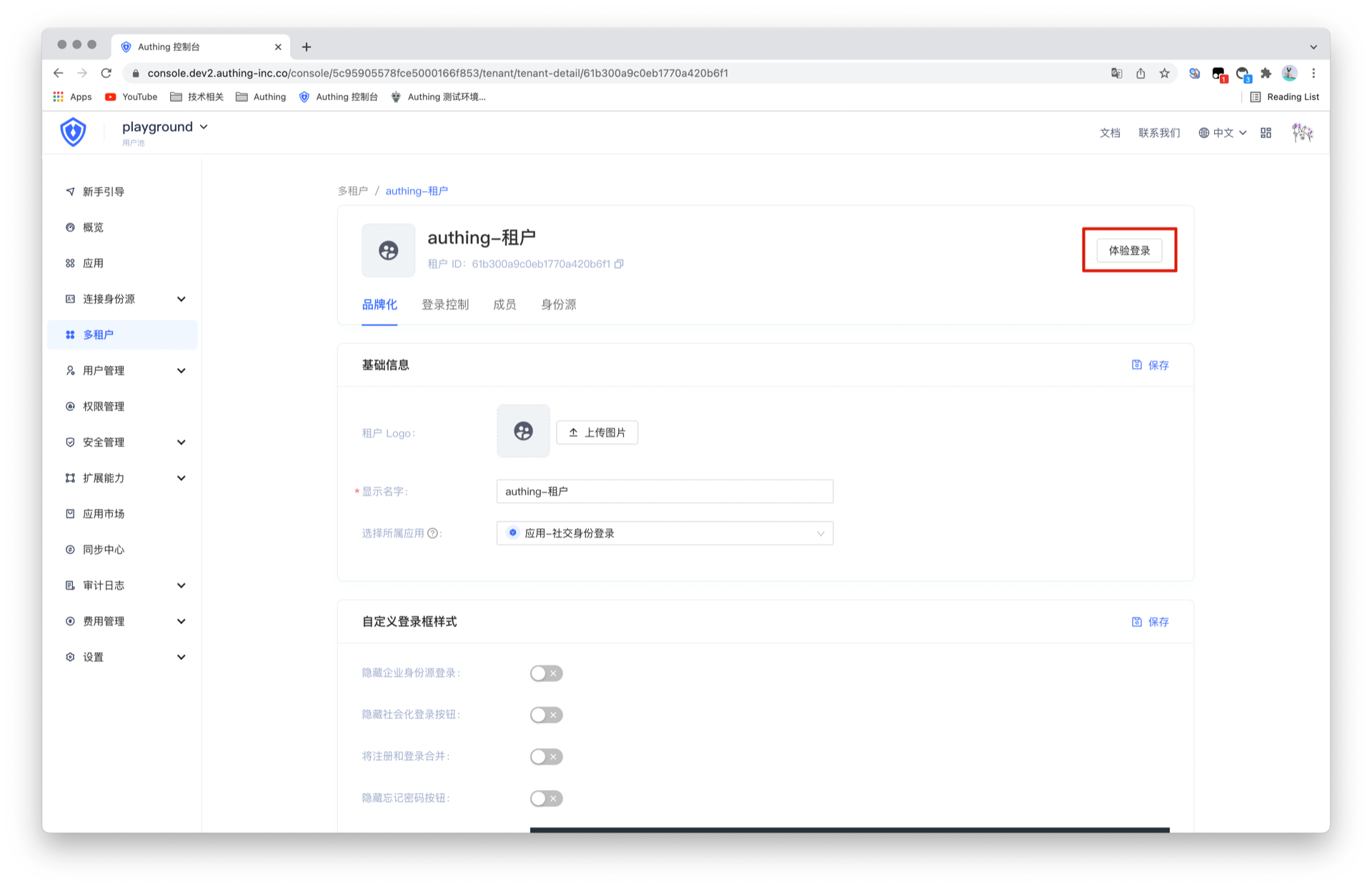Open the app grid icon in header
The height and width of the screenshot is (888, 1372).
[x=1266, y=133]
